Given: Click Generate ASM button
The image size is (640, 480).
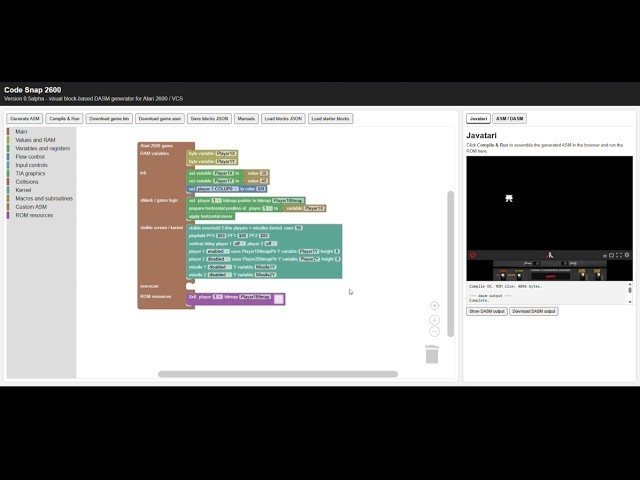Looking at the screenshot, I should [24, 119].
